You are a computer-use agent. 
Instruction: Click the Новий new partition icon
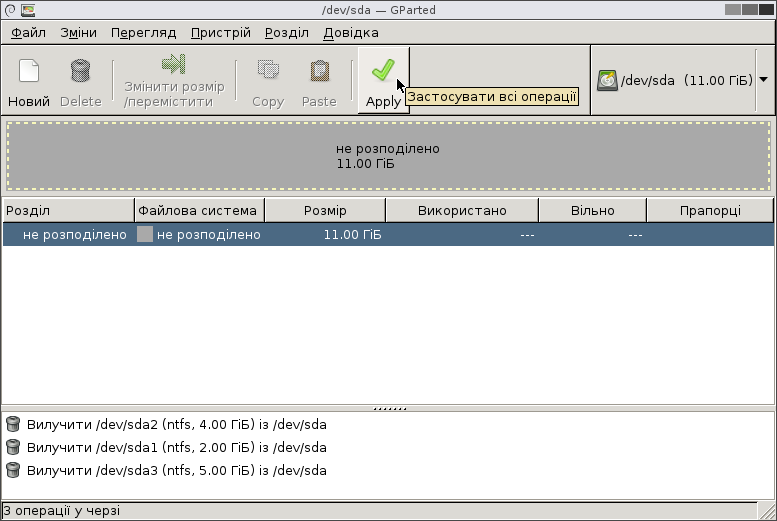[x=29, y=71]
